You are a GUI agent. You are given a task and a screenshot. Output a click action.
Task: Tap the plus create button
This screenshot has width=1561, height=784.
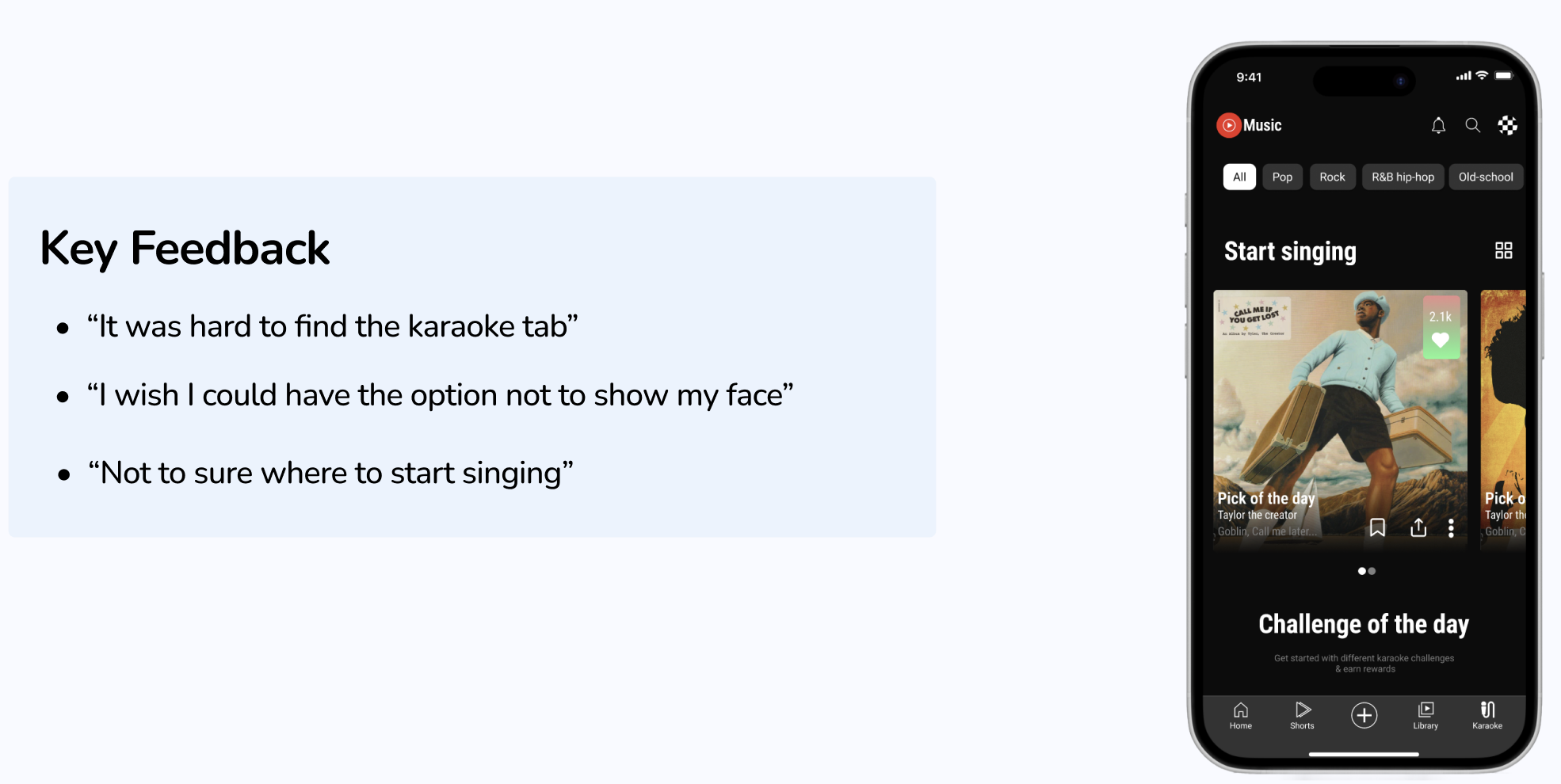pos(1364,715)
